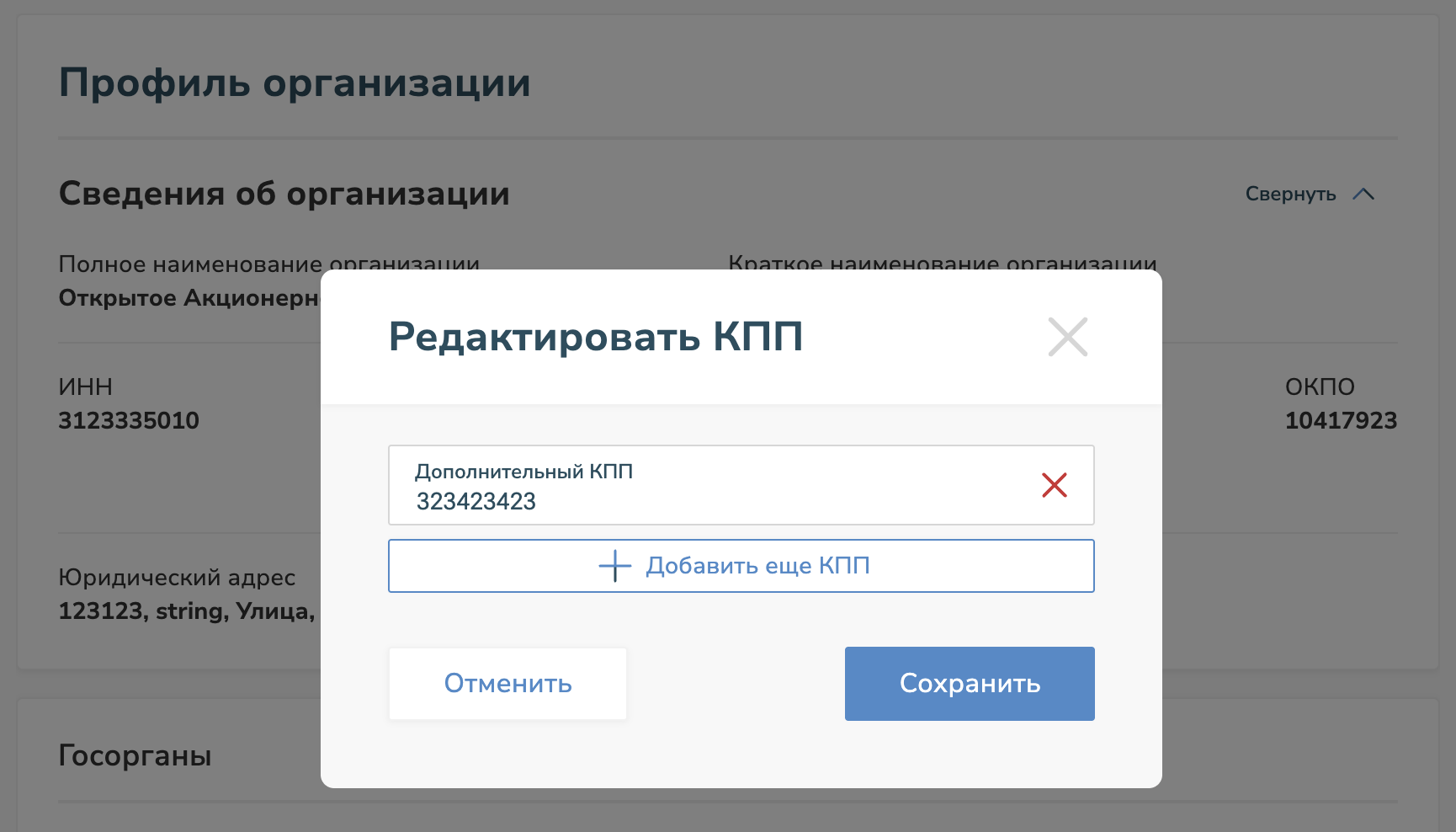Screen dimensions: 1456x832
Task: Click the Добавить еще КПП button
Action: (741, 566)
